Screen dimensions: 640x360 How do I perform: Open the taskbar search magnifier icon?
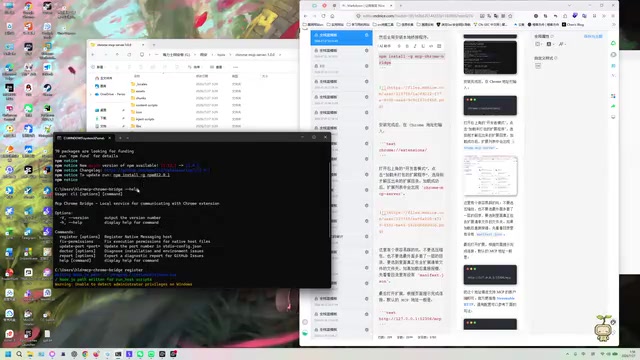[x=19, y=354]
